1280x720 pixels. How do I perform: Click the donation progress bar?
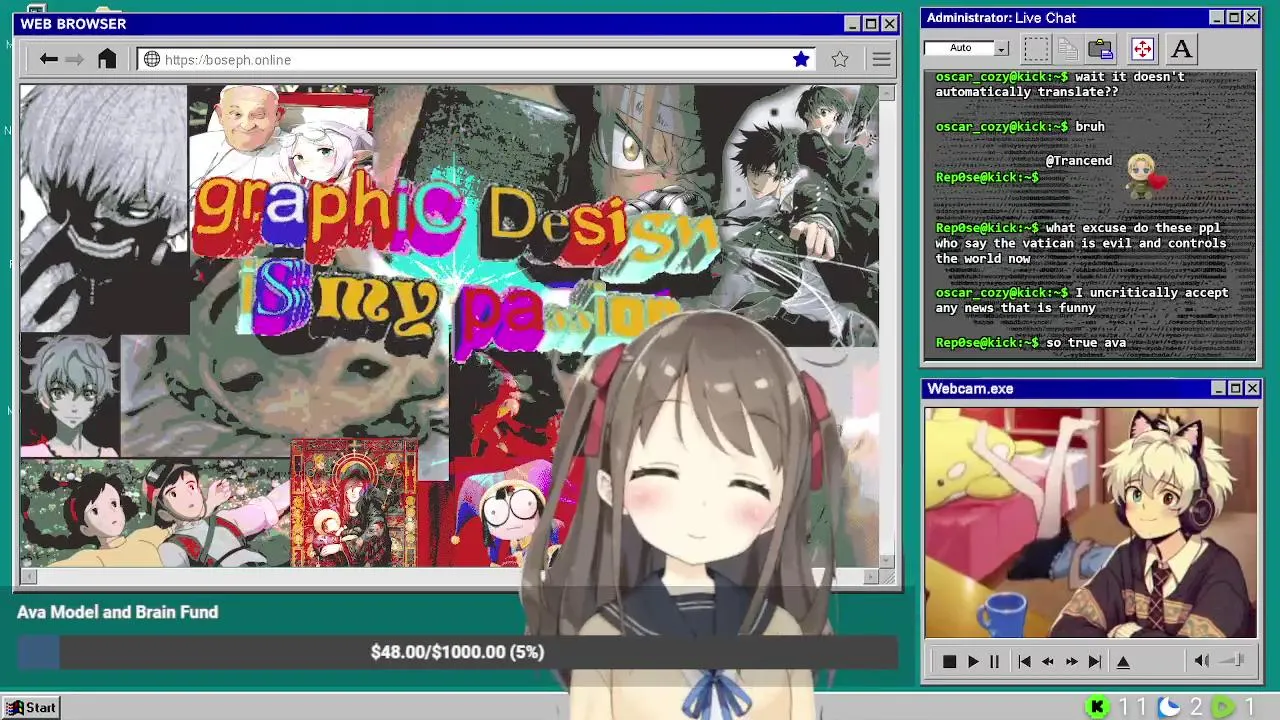click(457, 652)
